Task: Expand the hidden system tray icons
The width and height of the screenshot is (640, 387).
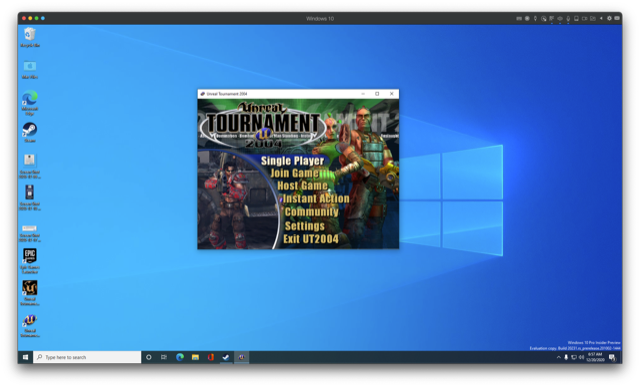Action: pos(558,357)
